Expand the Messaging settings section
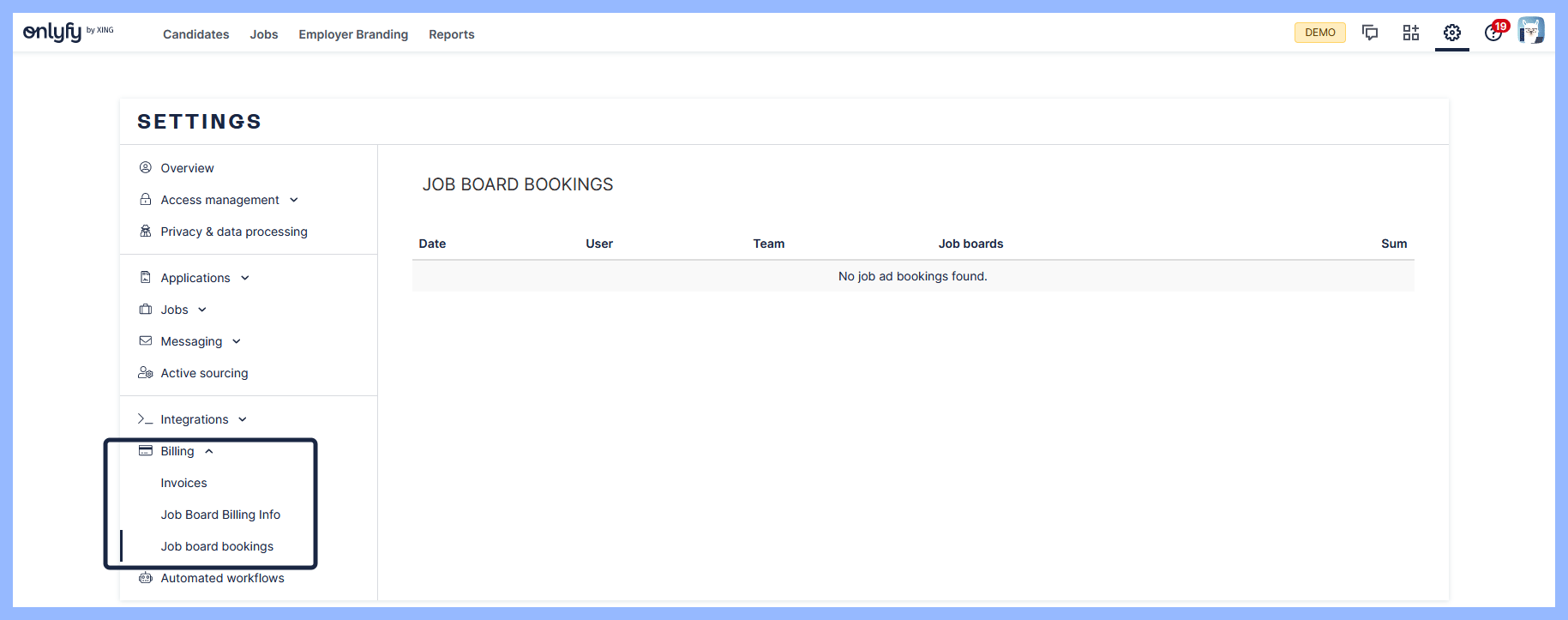1568x620 pixels. pos(191,341)
